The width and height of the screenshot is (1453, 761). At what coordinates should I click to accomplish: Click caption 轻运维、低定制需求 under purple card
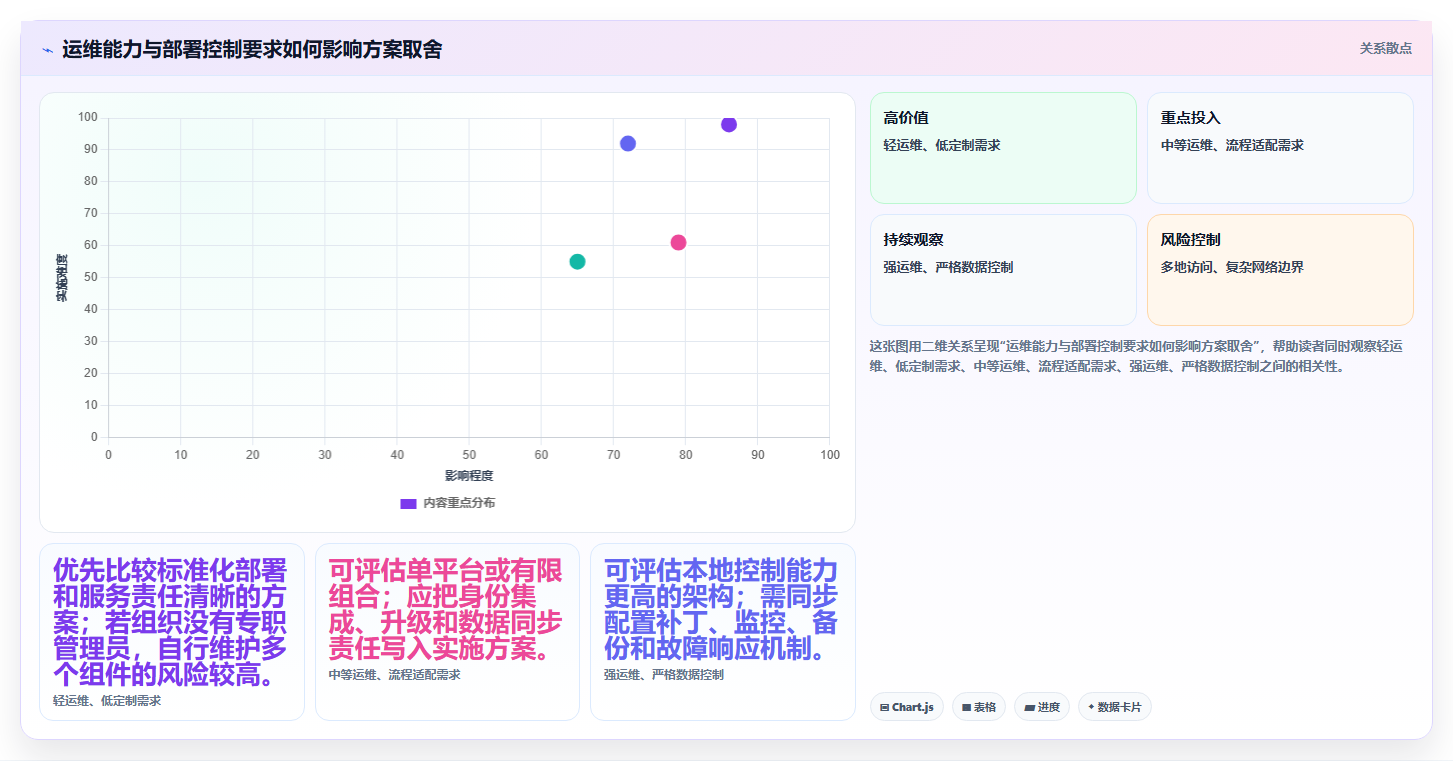[x=107, y=701]
